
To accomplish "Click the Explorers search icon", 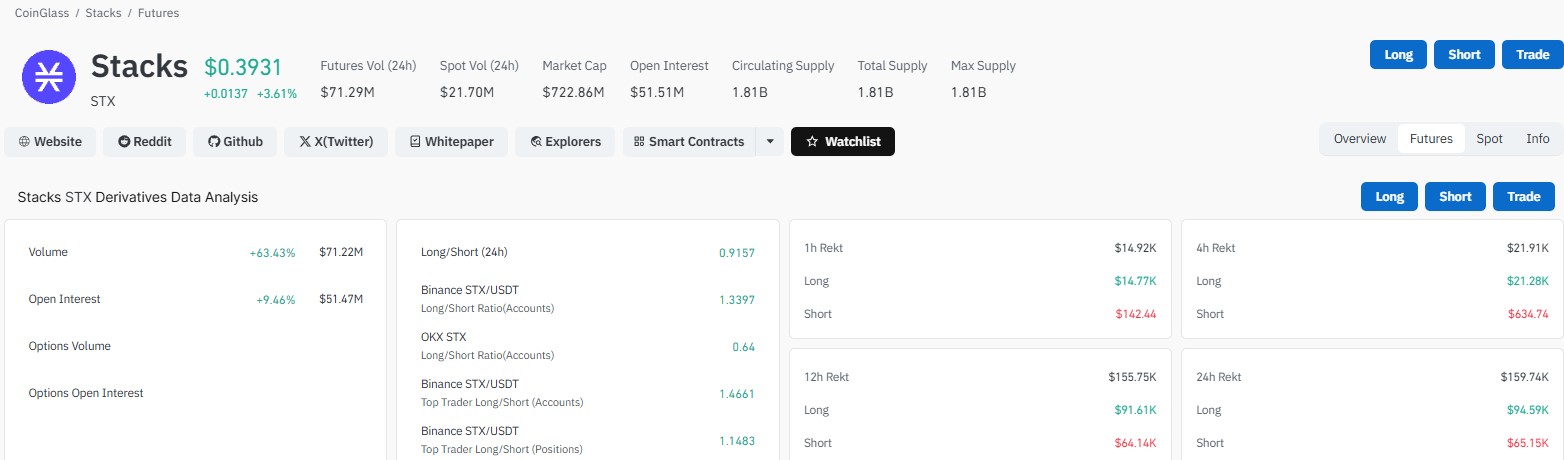I will [536, 142].
